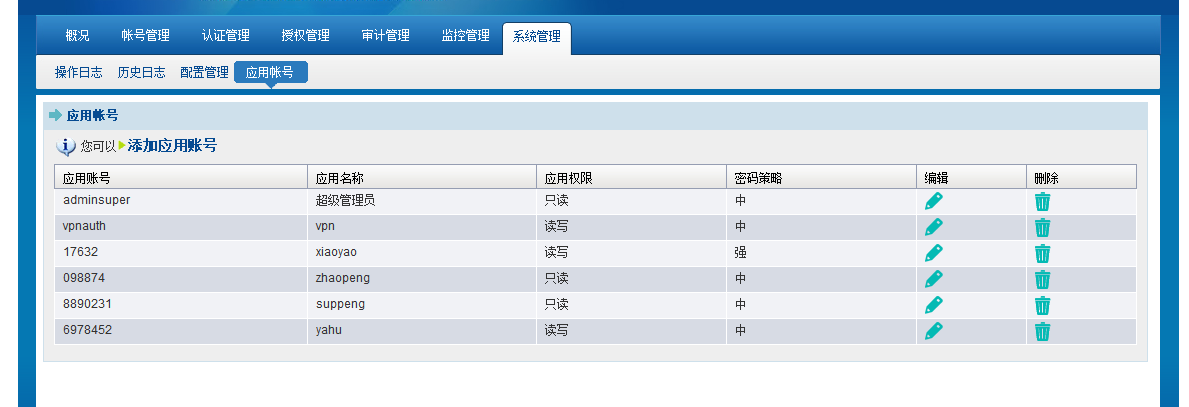Click edit pencil for yahu account
The image size is (1189, 407).
click(933, 331)
